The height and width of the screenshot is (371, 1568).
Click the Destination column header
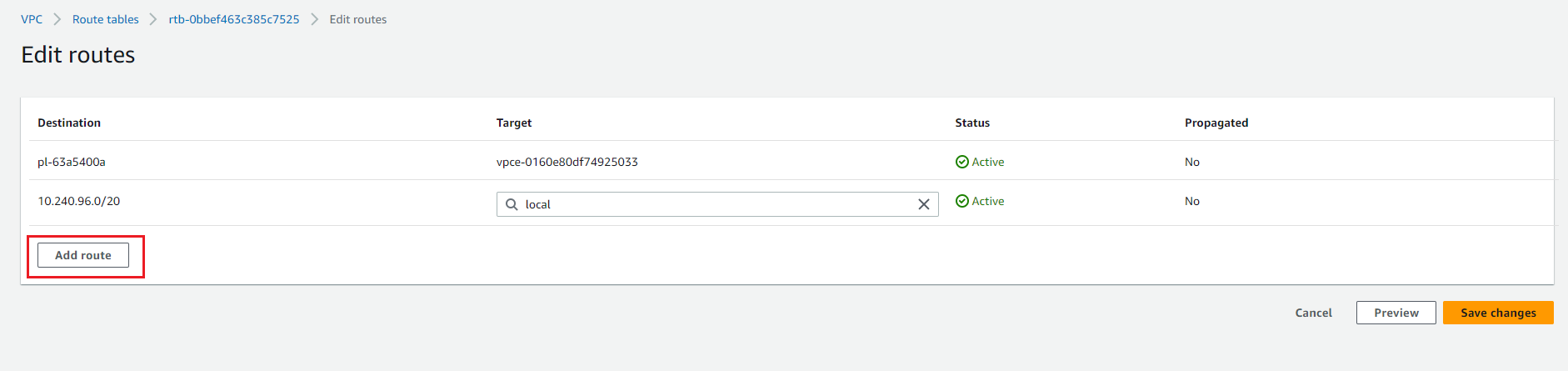click(x=69, y=123)
